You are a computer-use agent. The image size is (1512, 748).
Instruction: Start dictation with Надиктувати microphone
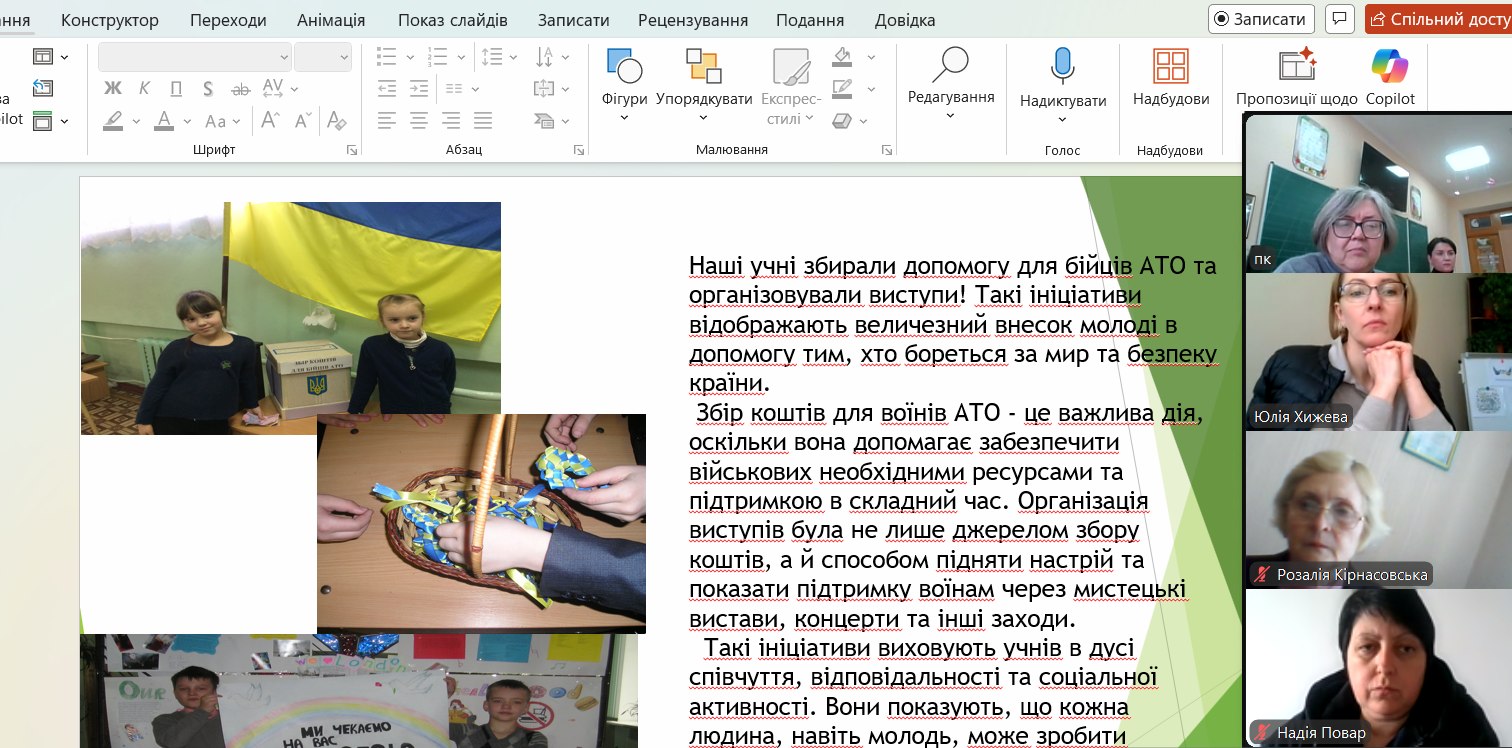pyautogui.click(x=1062, y=67)
